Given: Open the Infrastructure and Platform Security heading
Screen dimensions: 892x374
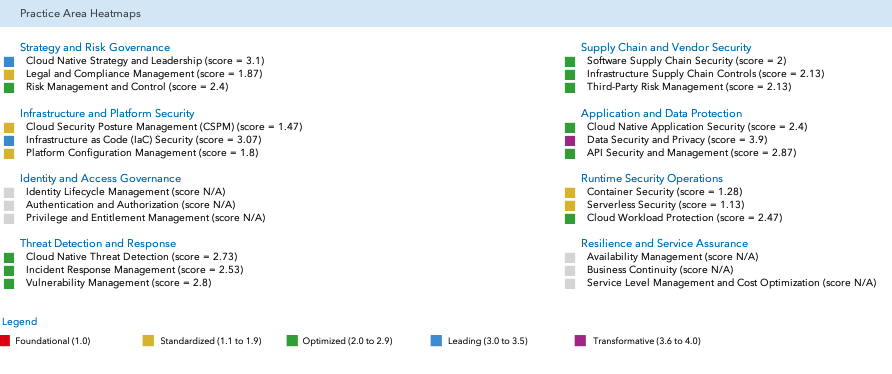Looking at the screenshot, I should [x=107, y=113].
